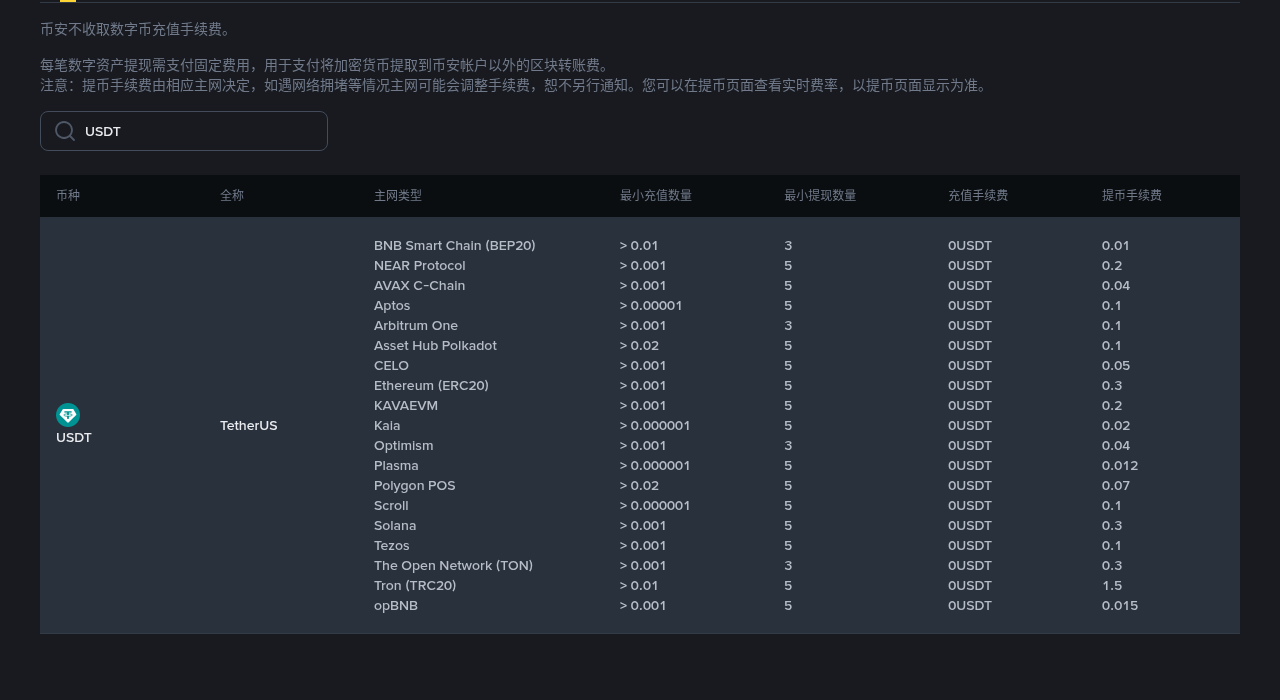Click Plasma withdrawal fee 0.012
This screenshot has width=1280, height=700.
coord(1120,466)
